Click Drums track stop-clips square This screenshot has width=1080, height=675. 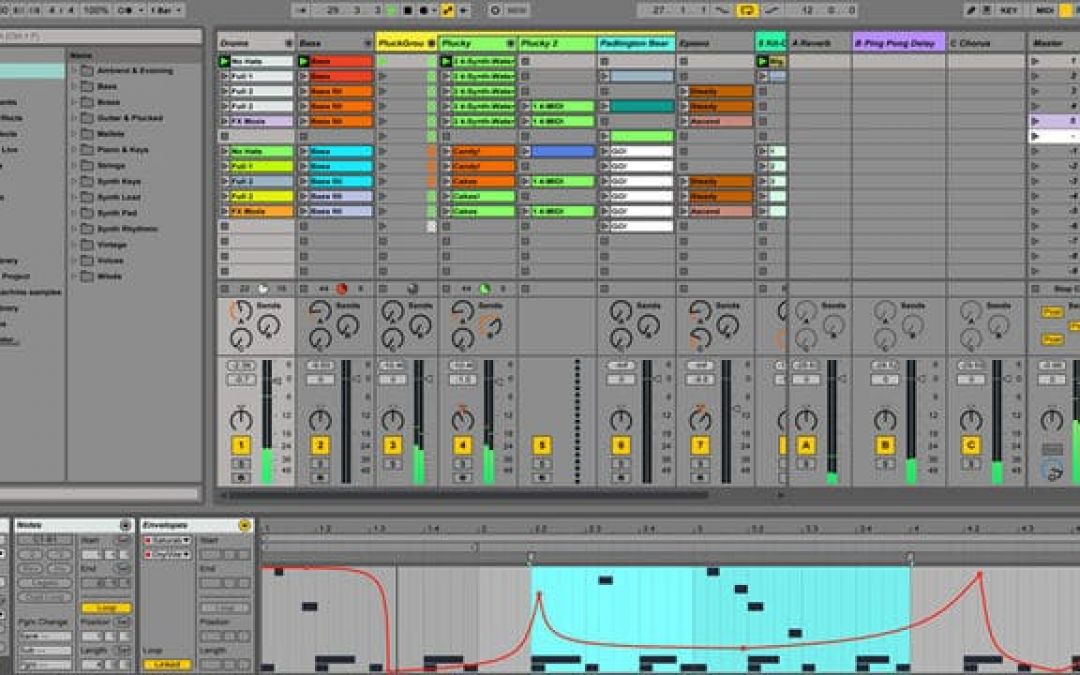tap(225, 289)
